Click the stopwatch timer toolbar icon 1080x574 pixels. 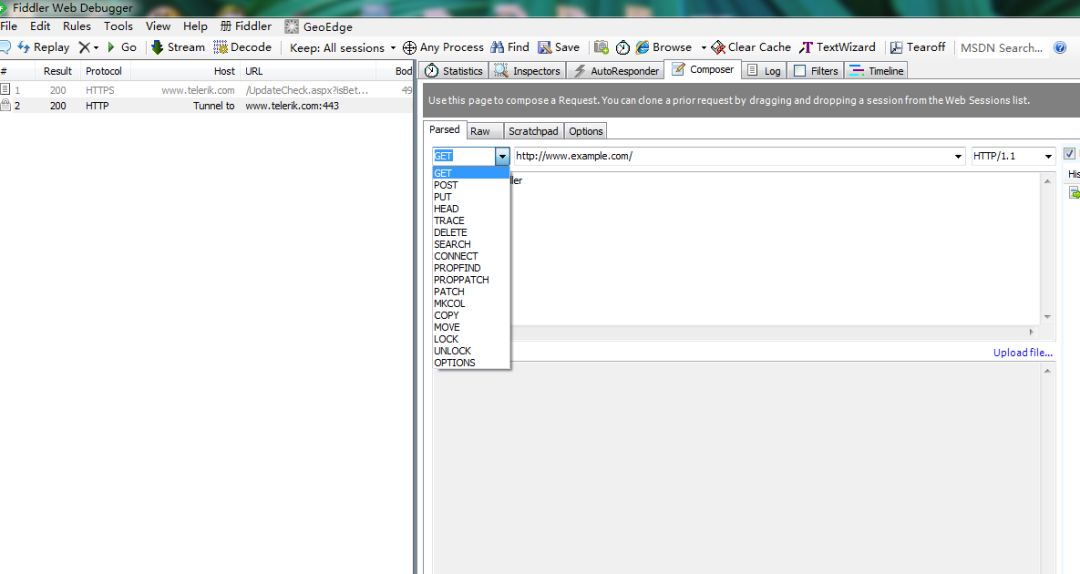[623, 48]
